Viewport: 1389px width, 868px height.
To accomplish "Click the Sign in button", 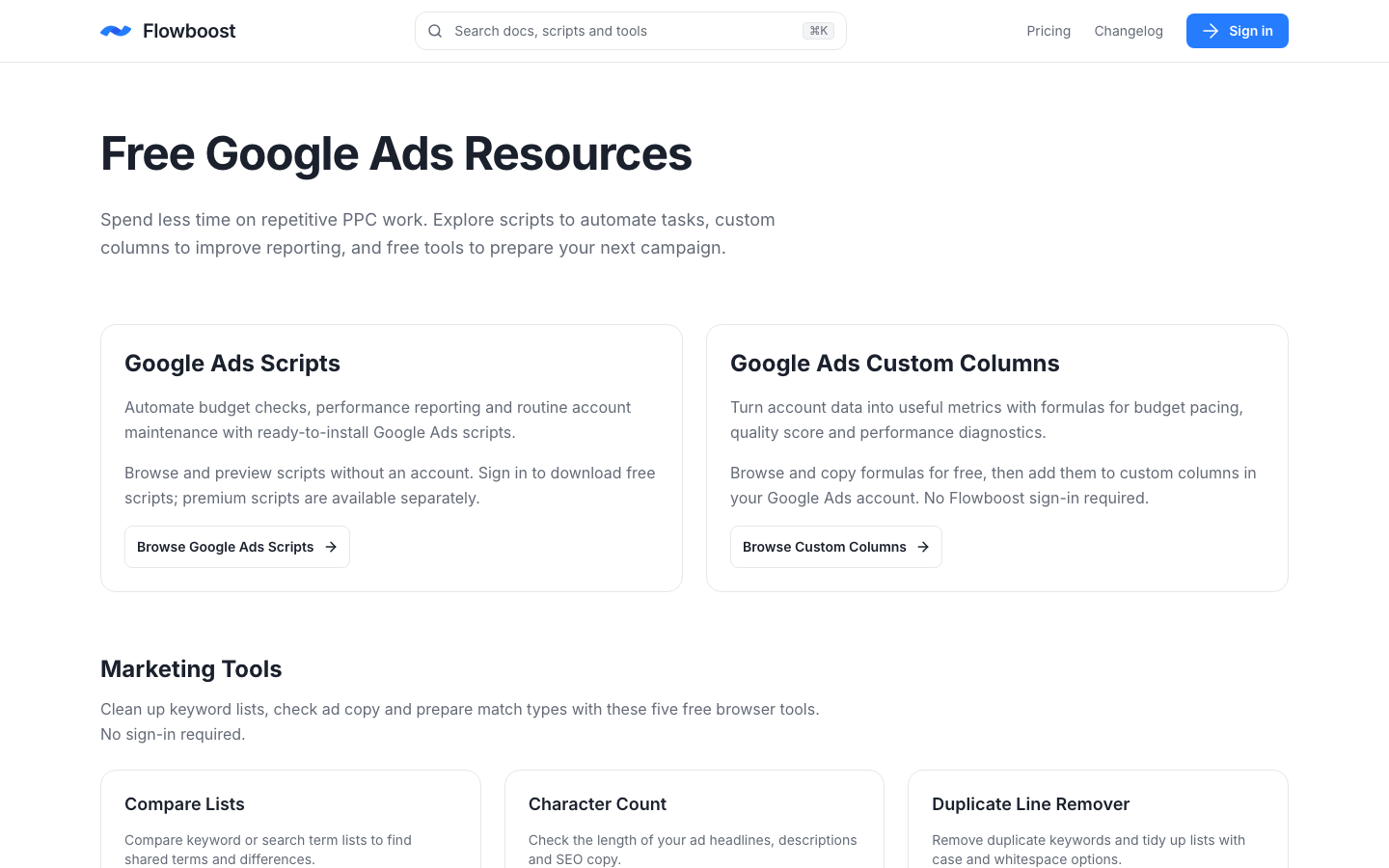I will [x=1238, y=31].
